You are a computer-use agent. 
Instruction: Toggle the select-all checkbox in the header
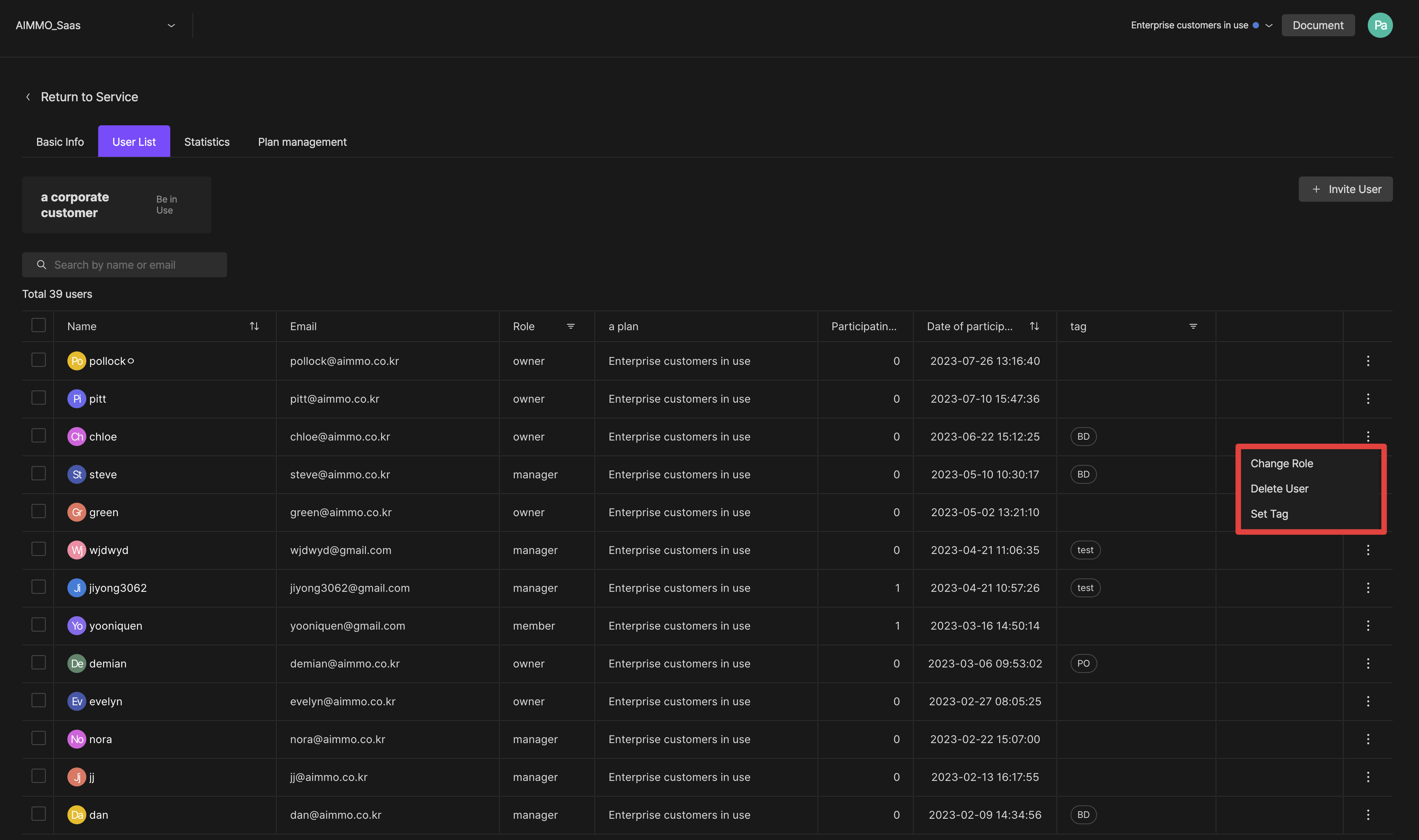39,325
